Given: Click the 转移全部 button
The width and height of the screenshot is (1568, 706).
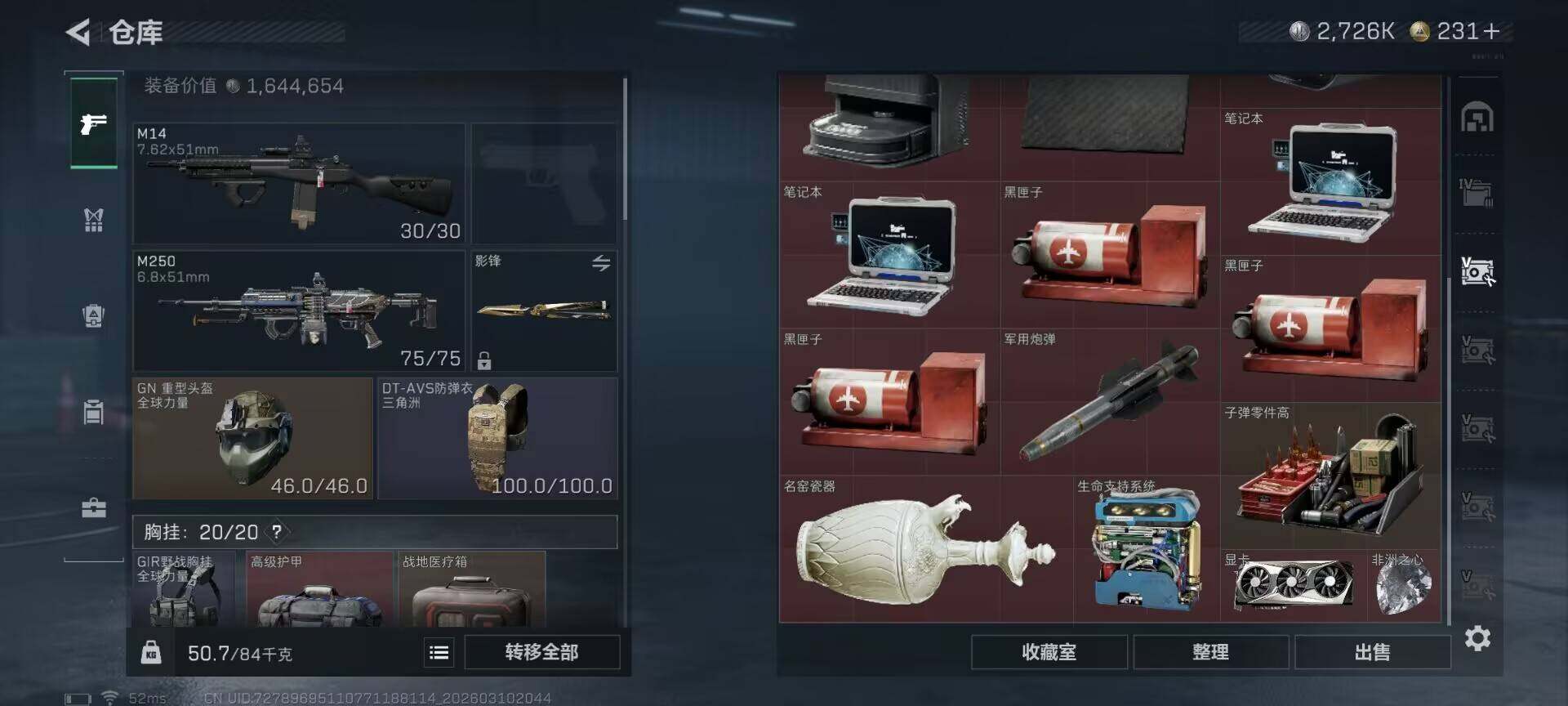Looking at the screenshot, I should pyautogui.click(x=542, y=652).
